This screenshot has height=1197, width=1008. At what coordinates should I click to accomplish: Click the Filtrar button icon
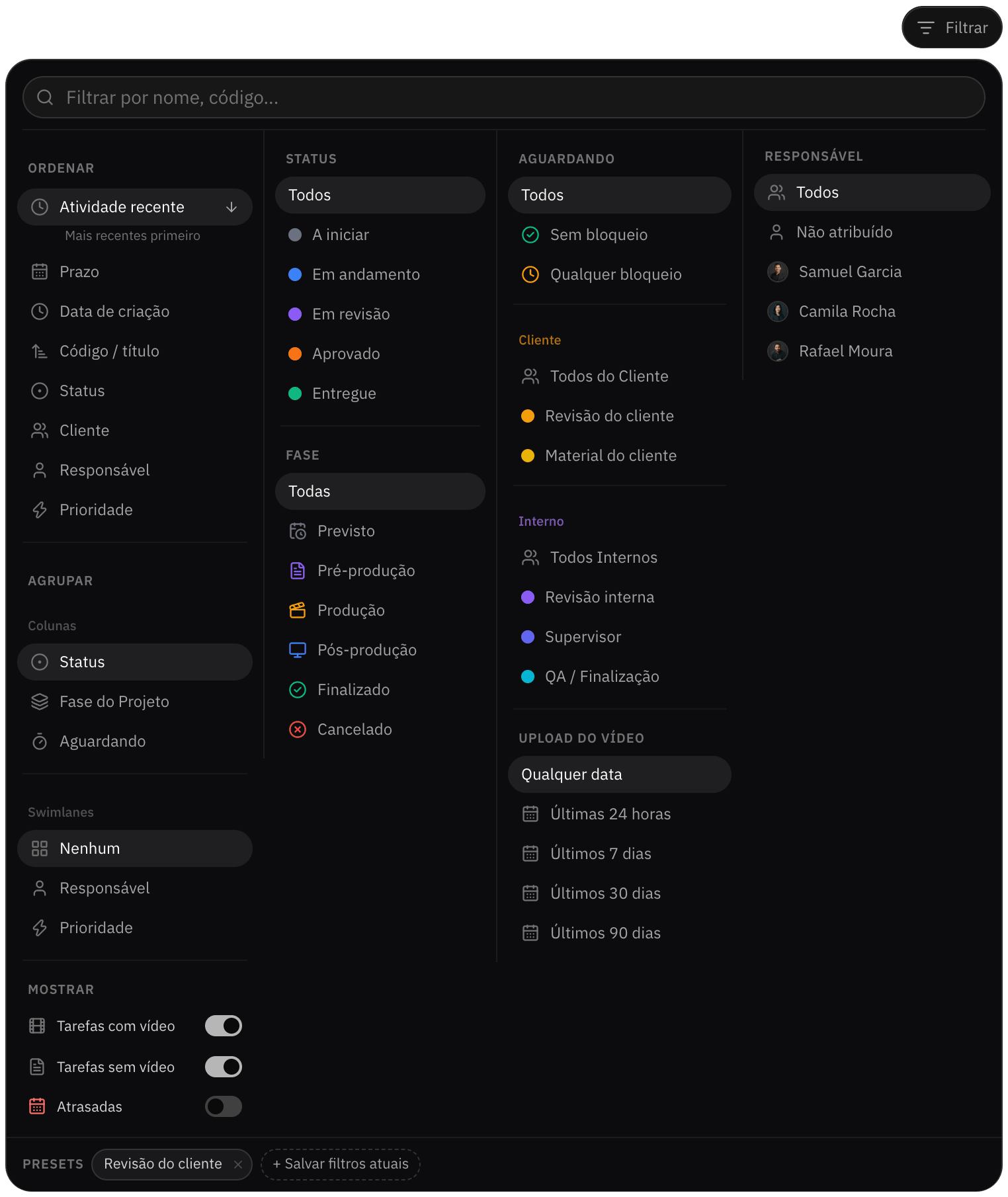click(926, 28)
